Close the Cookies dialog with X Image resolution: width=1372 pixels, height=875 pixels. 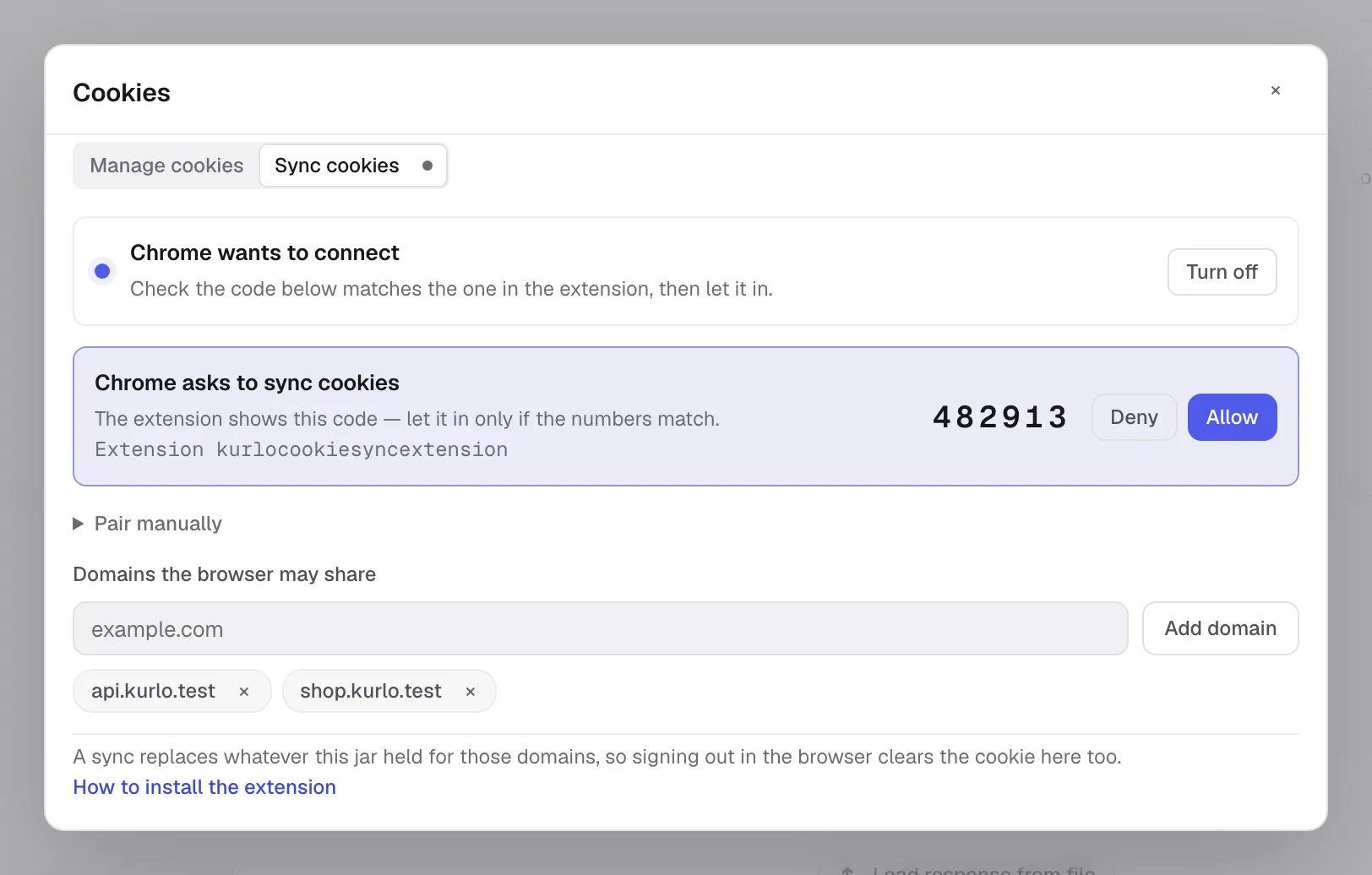[1275, 90]
